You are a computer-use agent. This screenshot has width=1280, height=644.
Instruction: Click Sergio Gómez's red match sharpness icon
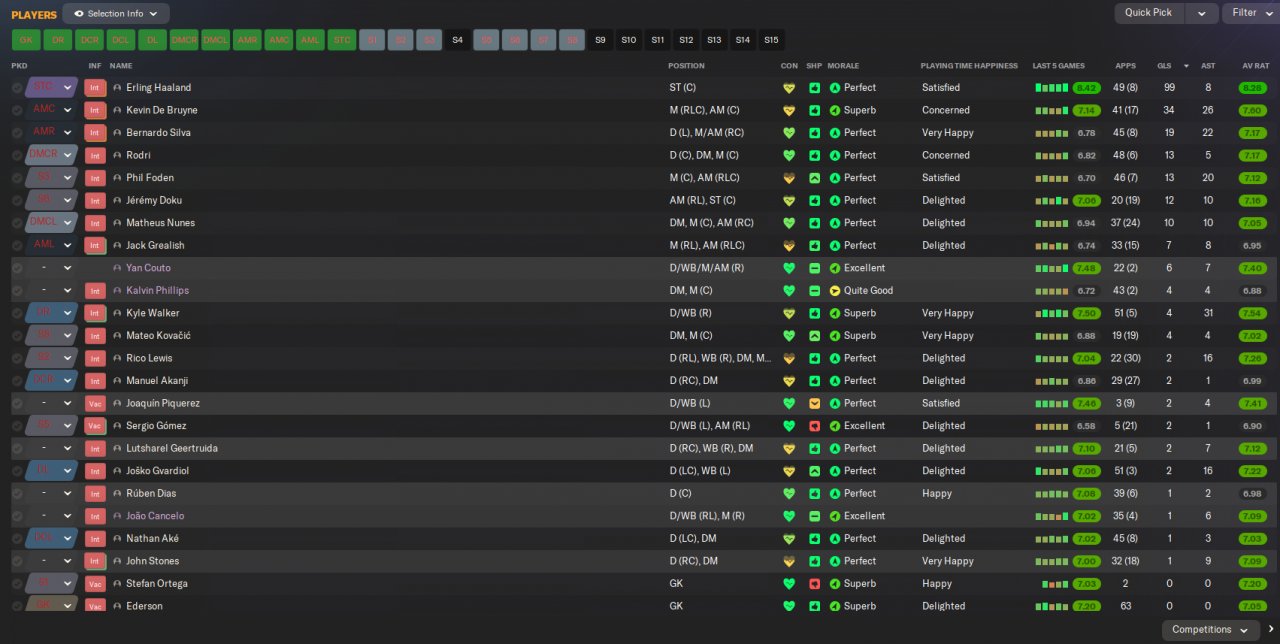[814, 426]
